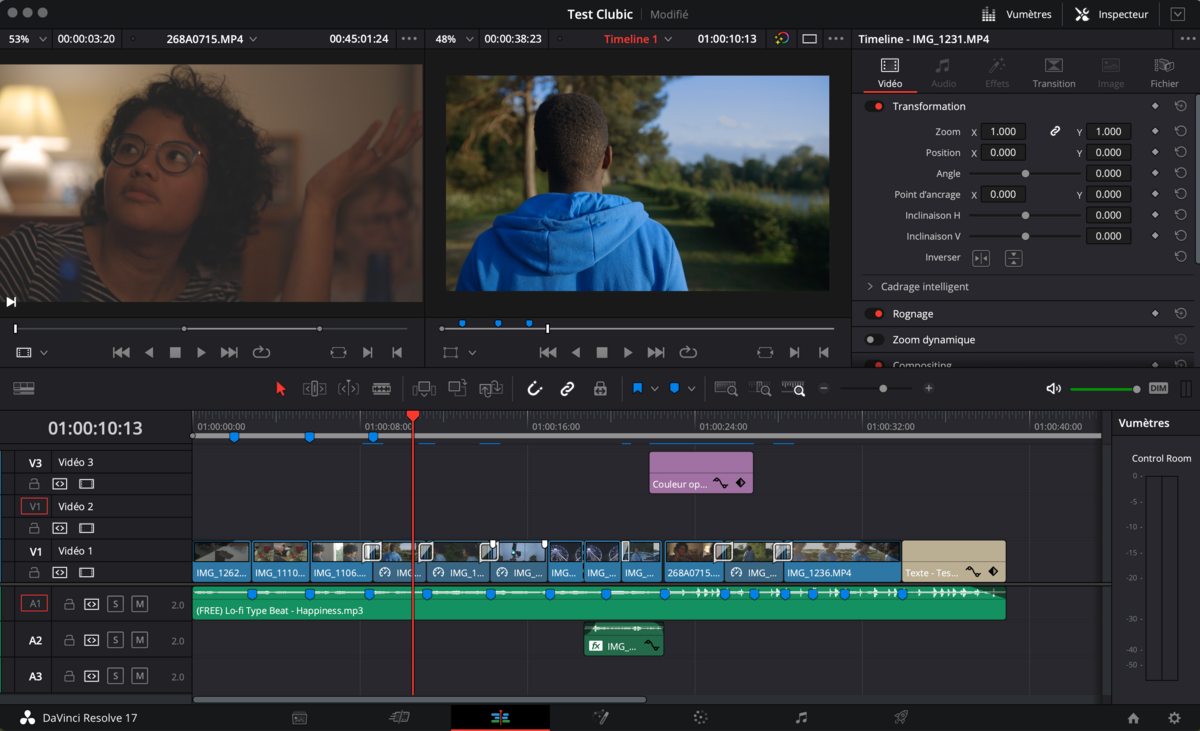1200x731 pixels.
Task: Disable the Transformation section toggle
Action: pyautogui.click(x=875, y=106)
